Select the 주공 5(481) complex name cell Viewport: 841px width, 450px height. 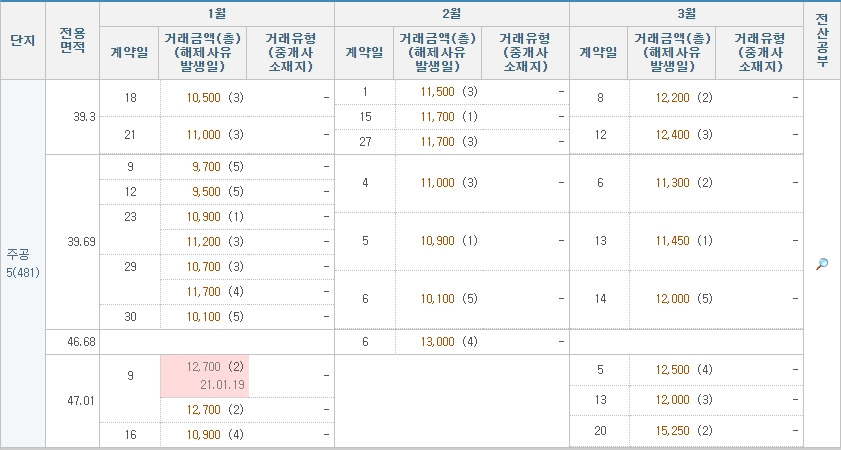point(23,263)
